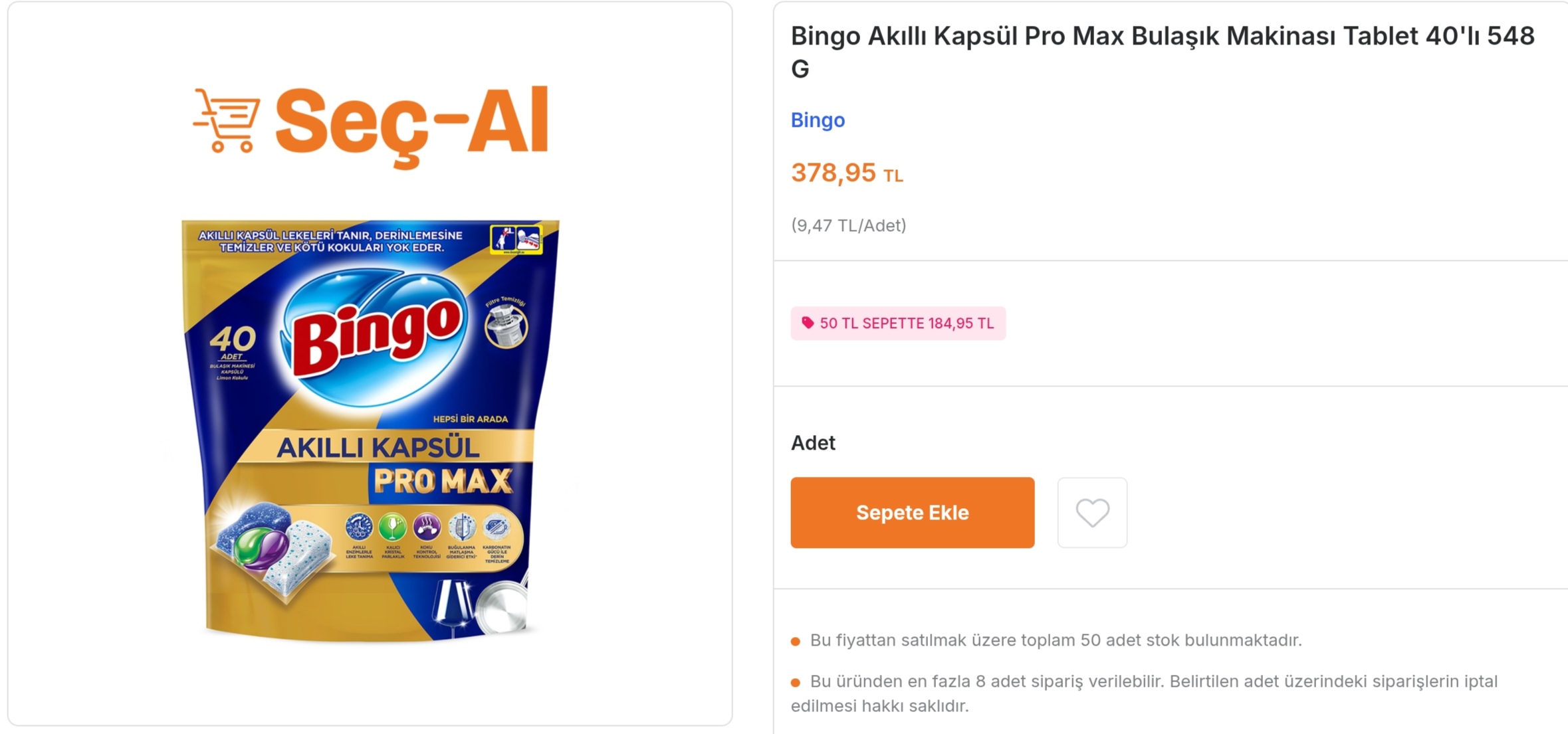Click the Filtre Temizliği icon on the package
The image size is (1568, 734).
pyautogui.click(x=506, y=325)
